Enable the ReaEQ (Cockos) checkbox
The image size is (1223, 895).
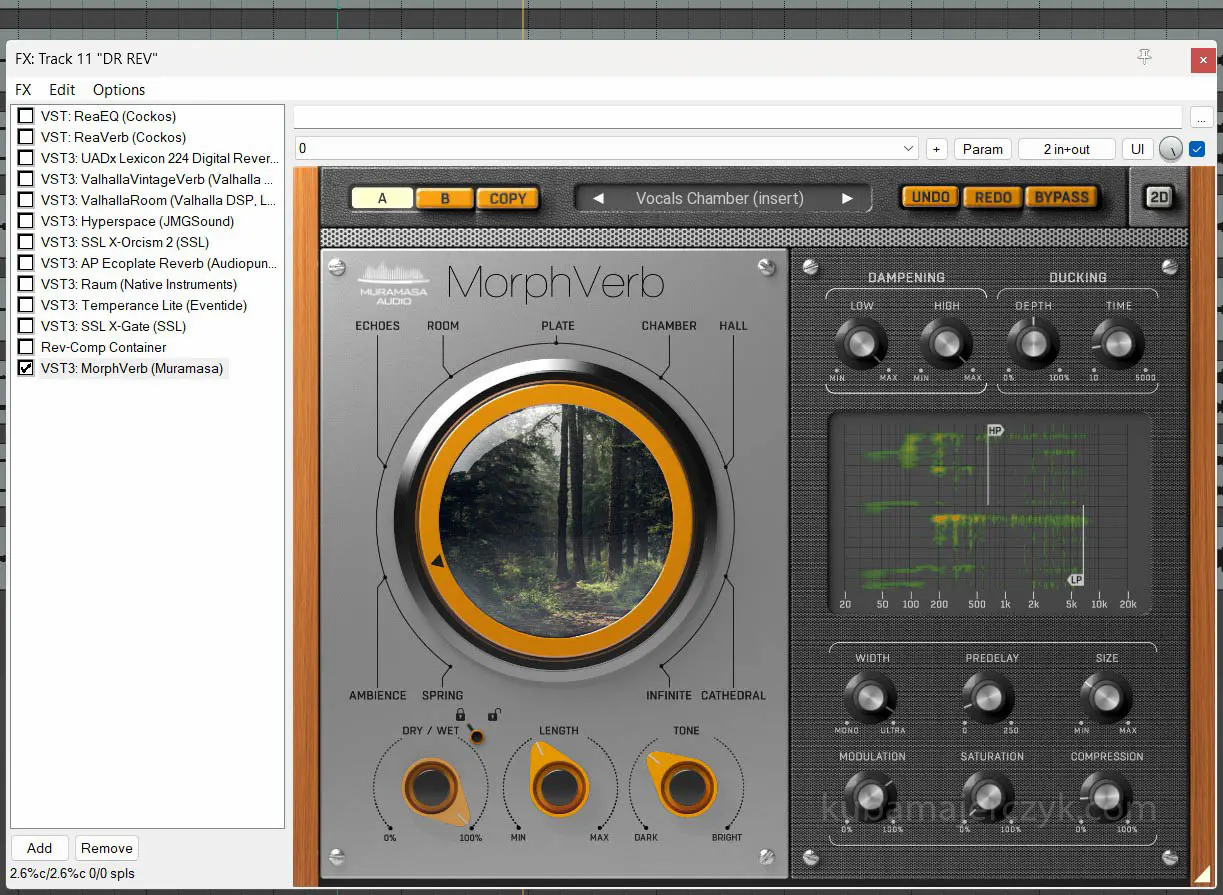pos(25,116)
